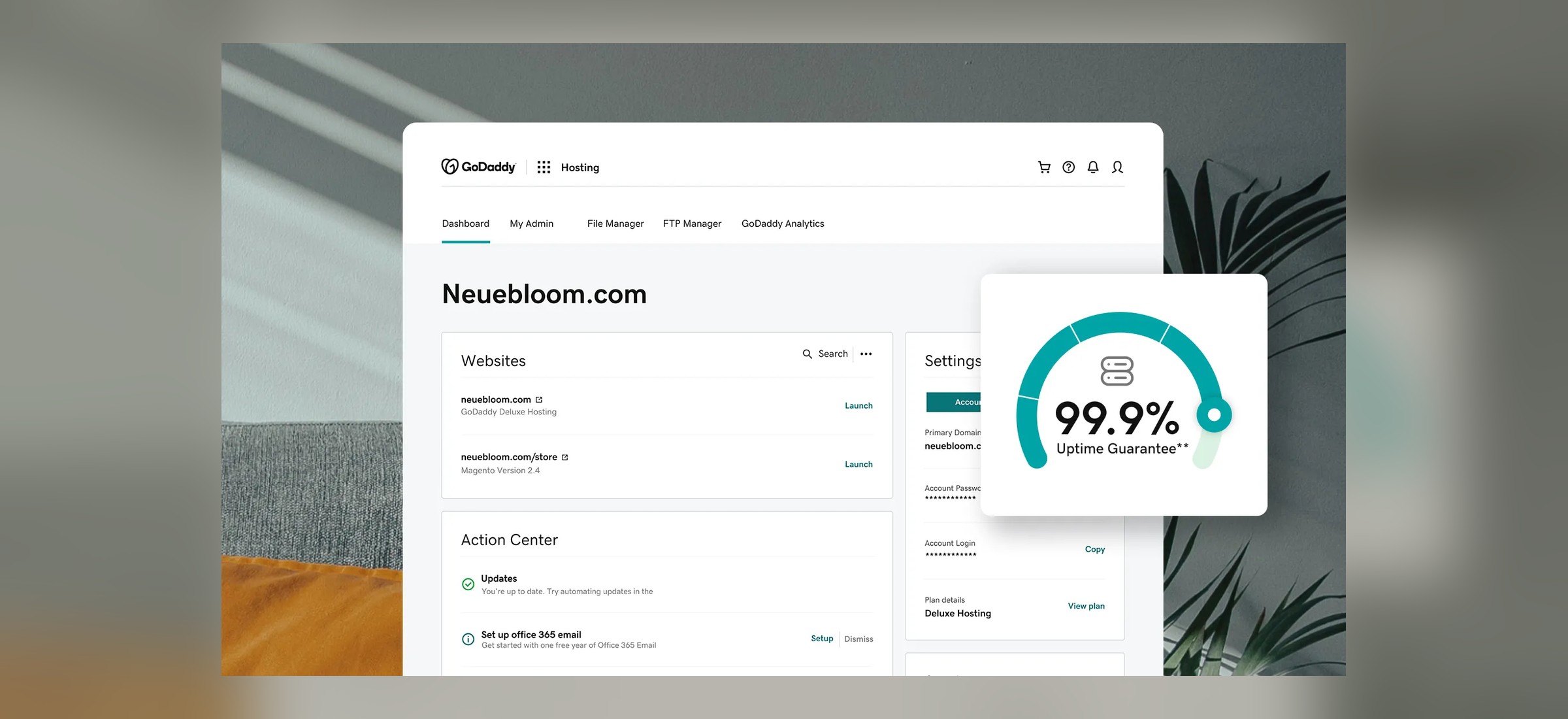The height and width of the screenshot is (719, 1568).
Task: Click the Hosting label in header
Action: pos(580,167)
